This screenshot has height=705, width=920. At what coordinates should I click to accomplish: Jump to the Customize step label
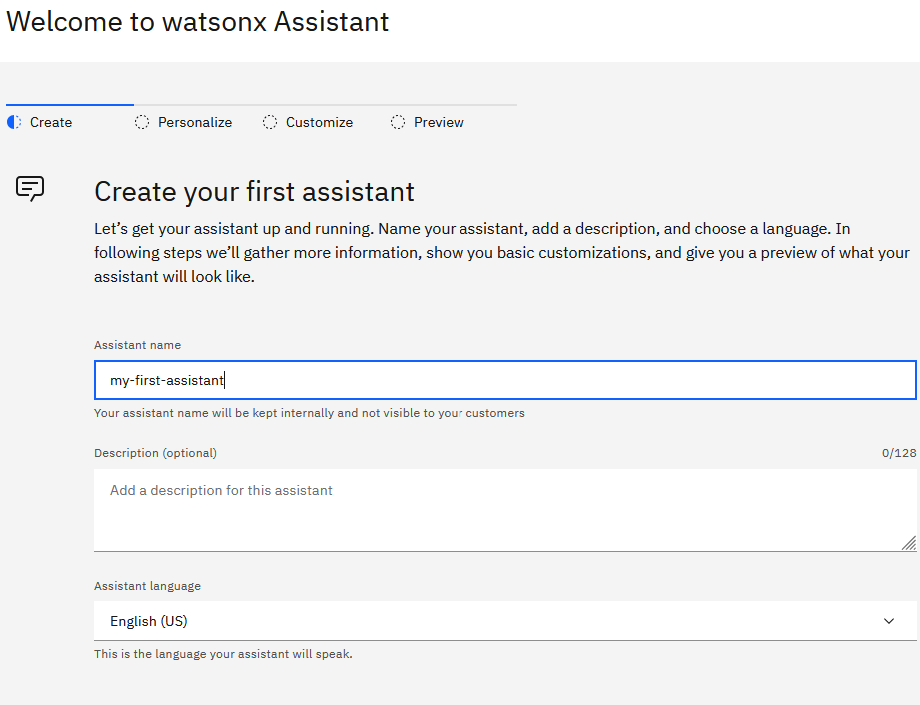pos(319,122)
